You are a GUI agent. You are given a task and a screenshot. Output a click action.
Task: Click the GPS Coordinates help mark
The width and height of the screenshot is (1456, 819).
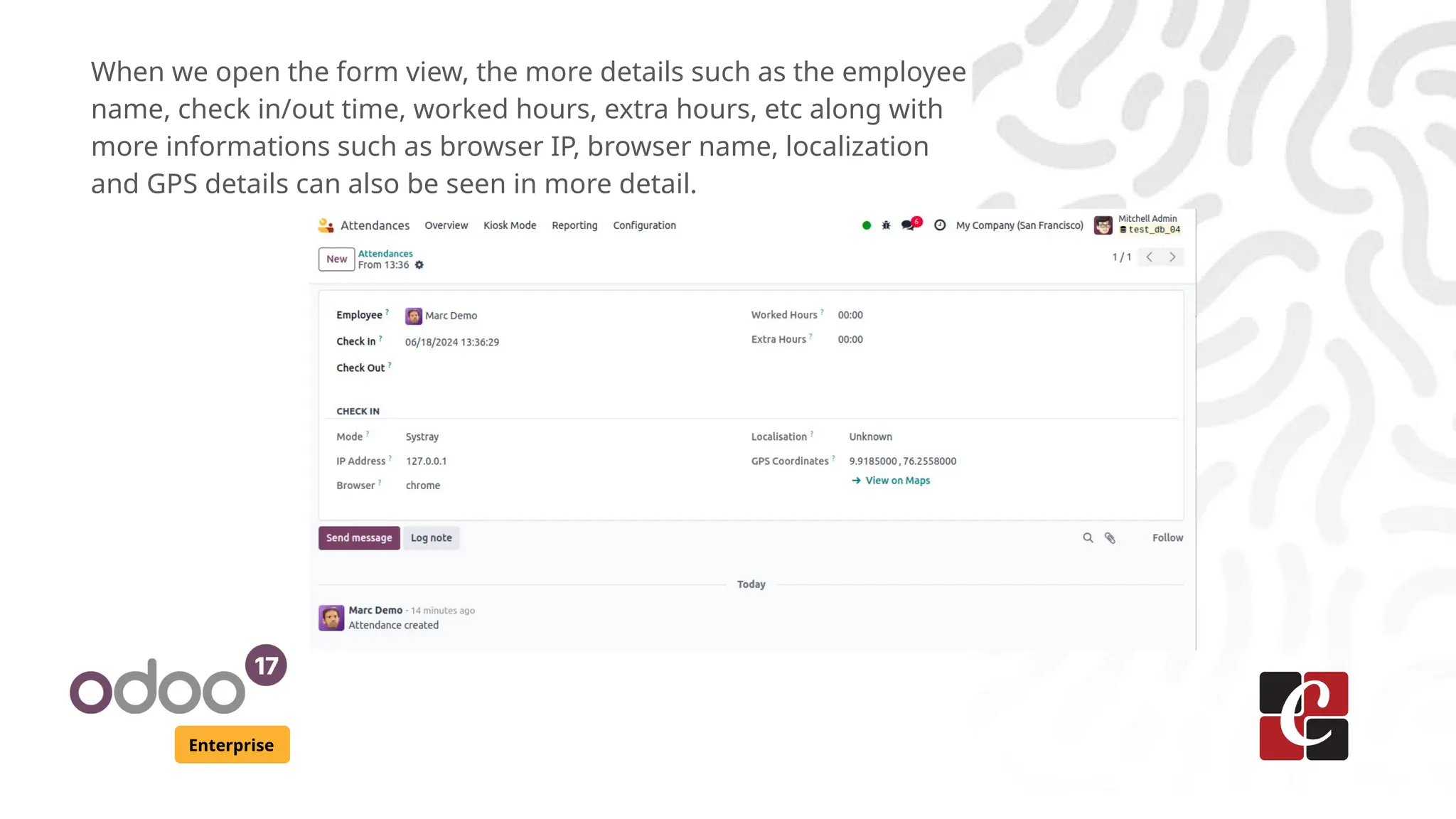[x=833, y=458]
